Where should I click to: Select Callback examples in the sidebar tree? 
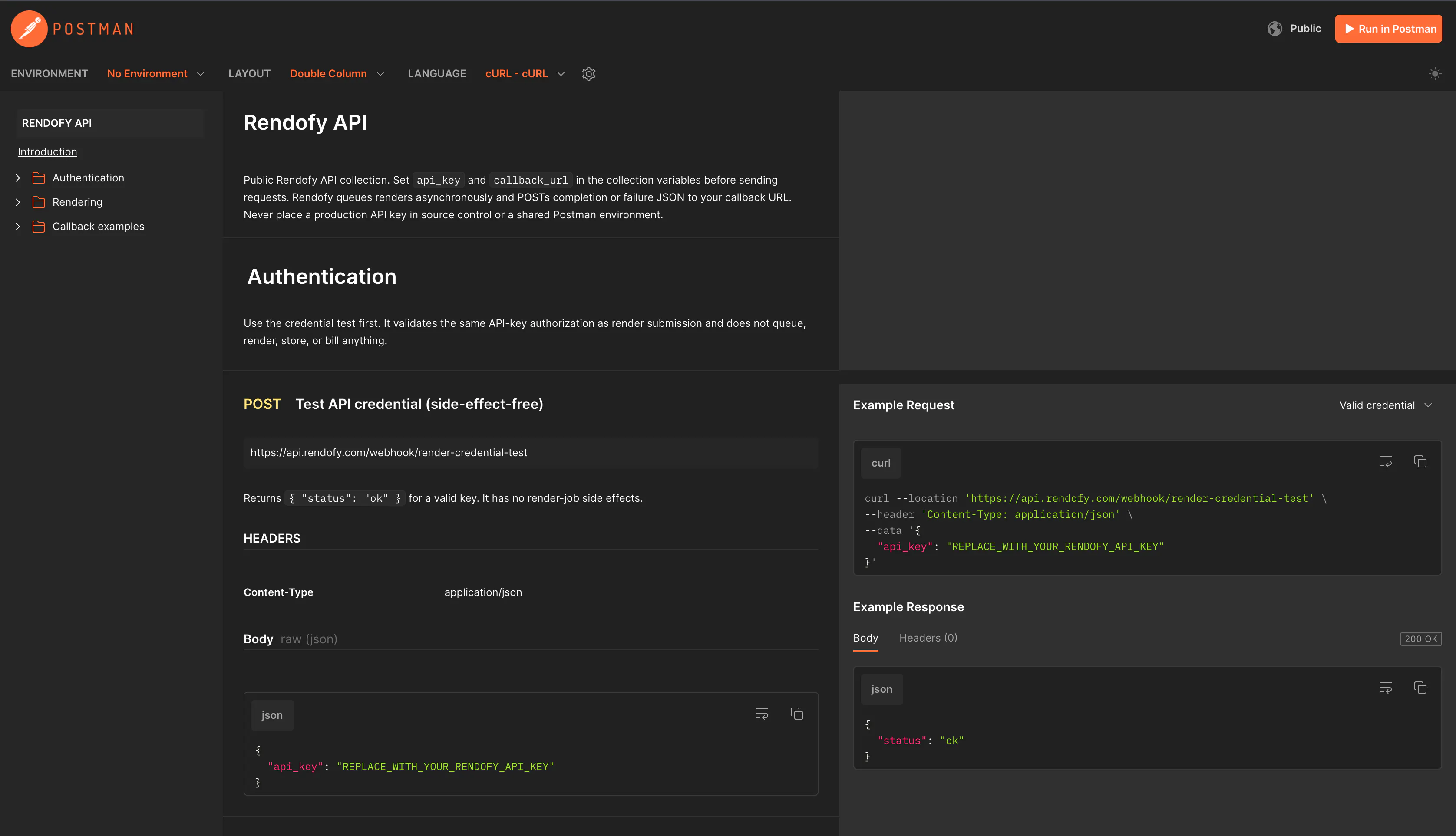[x=98, y=227]
